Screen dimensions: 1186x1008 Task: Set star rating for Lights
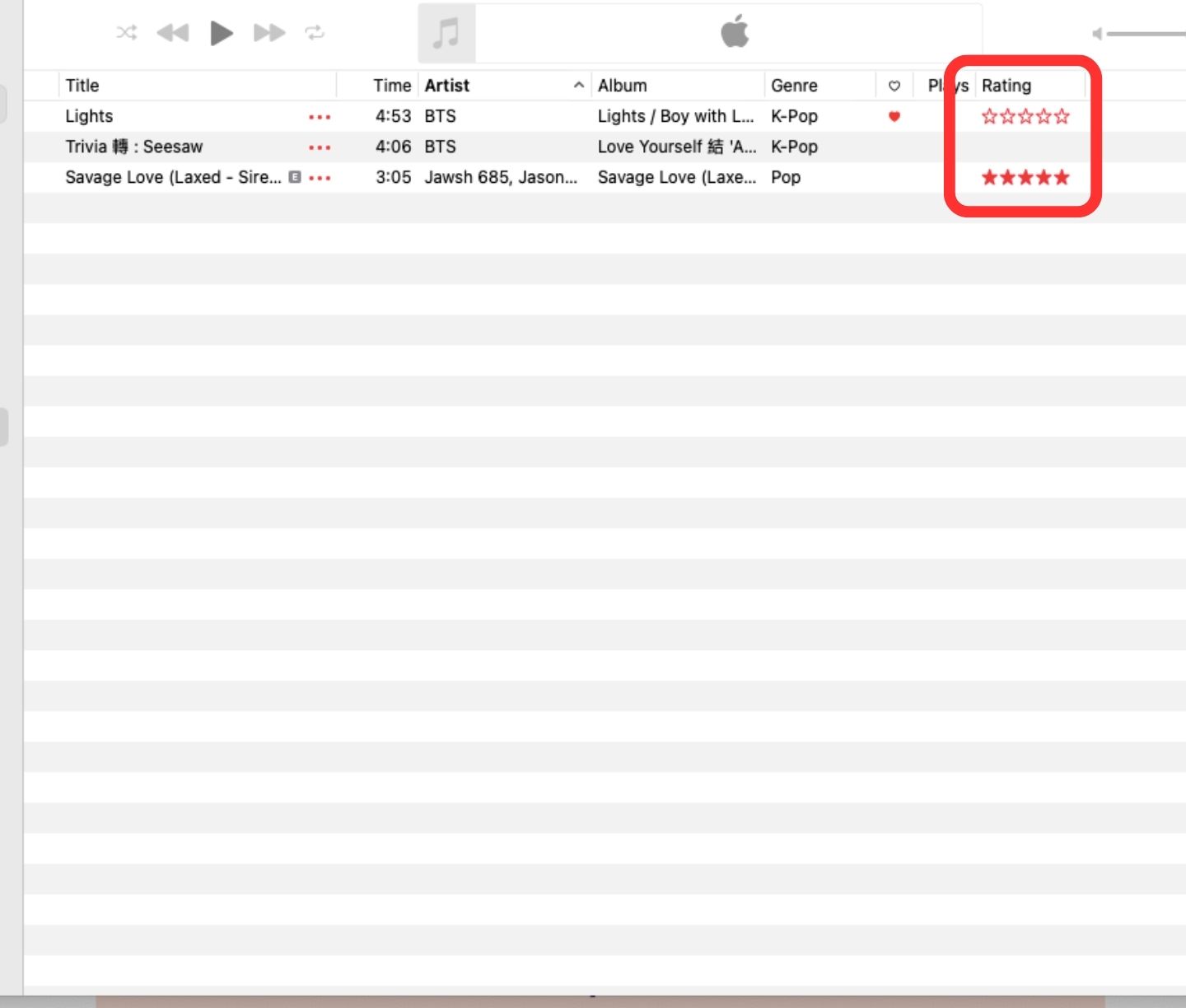[1025, 116]
